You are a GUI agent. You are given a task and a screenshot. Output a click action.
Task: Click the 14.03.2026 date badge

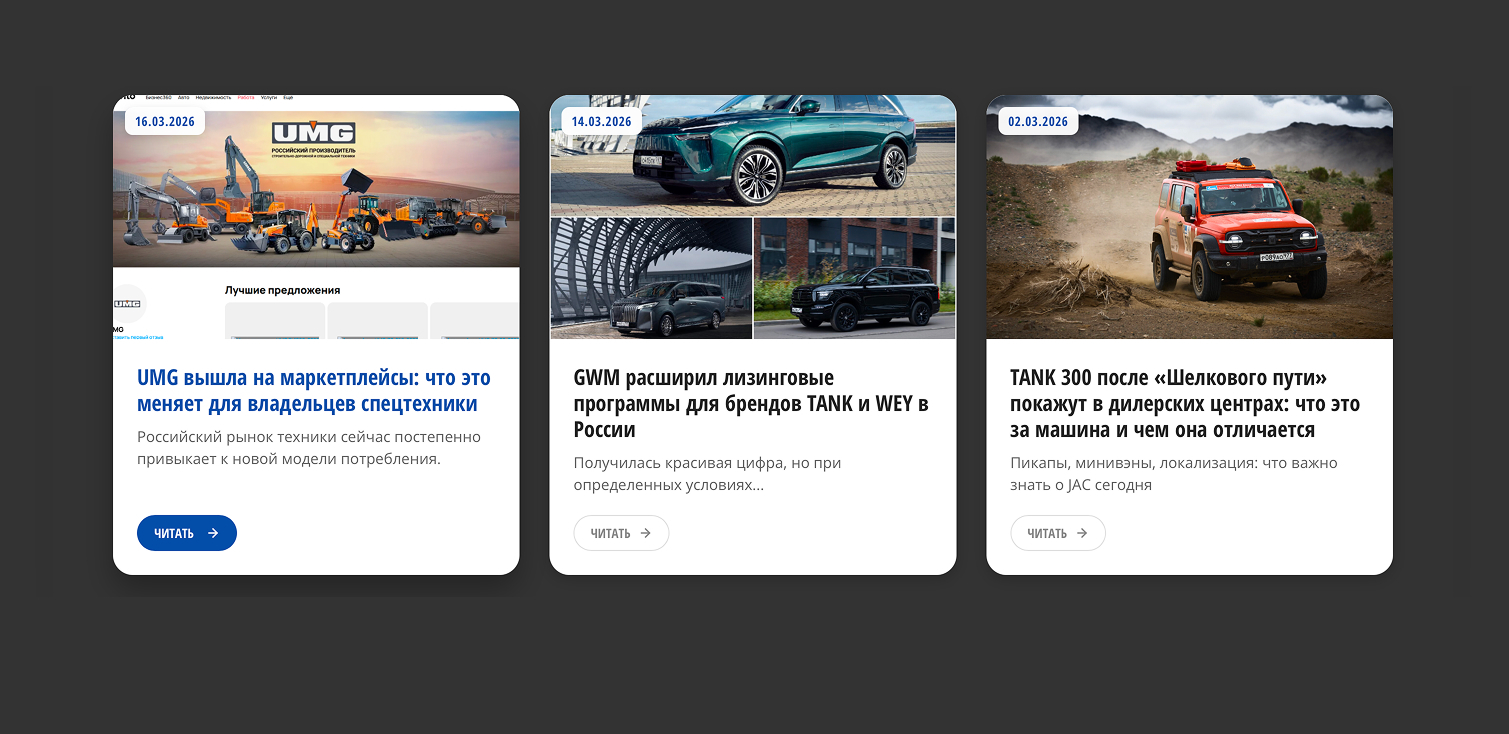click(601, 121)
